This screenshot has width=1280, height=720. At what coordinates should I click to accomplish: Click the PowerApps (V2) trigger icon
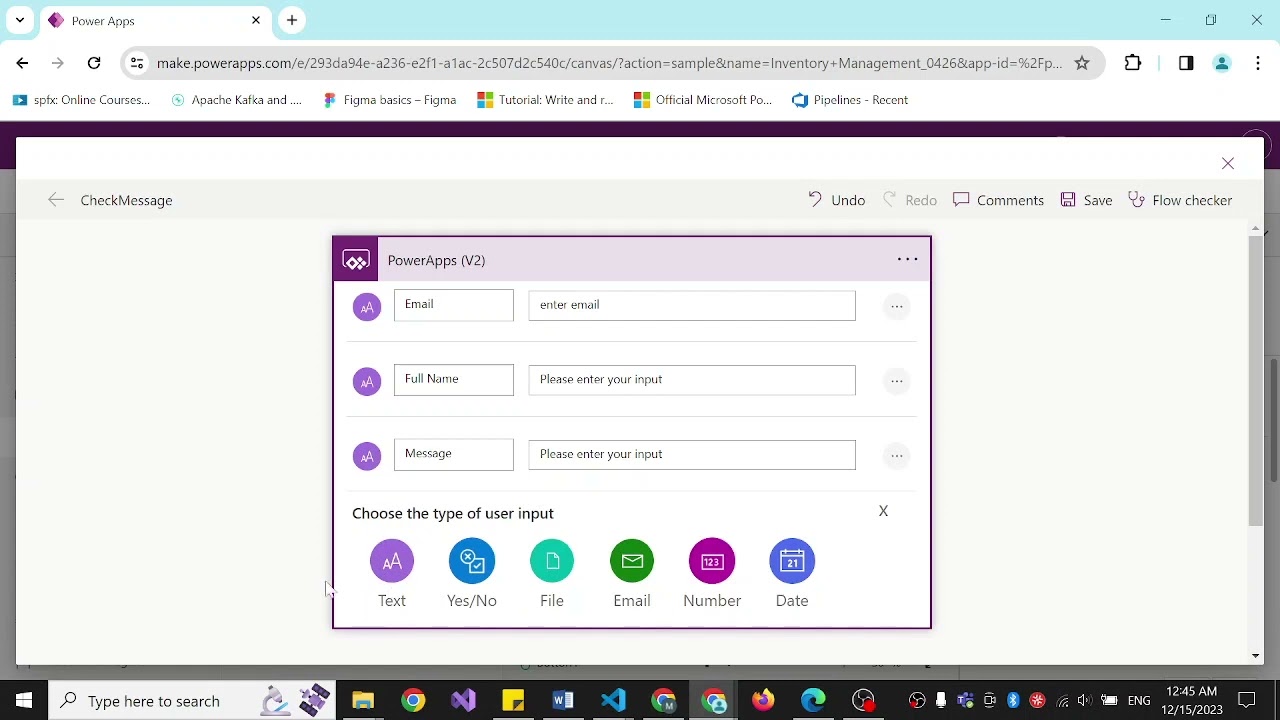356,260
